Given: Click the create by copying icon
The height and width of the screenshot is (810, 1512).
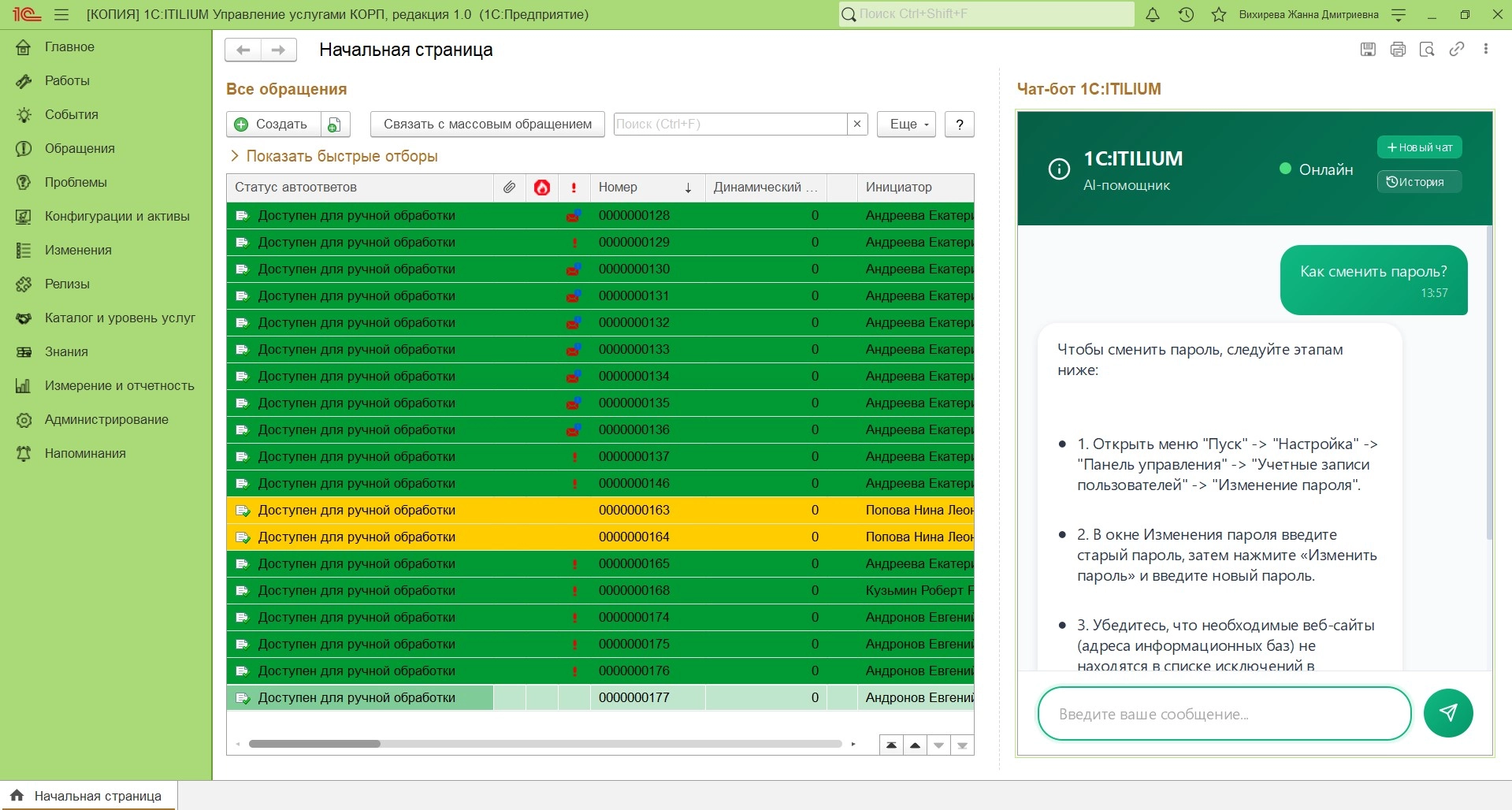Looking at the screenshot, I should pos(335,124).
